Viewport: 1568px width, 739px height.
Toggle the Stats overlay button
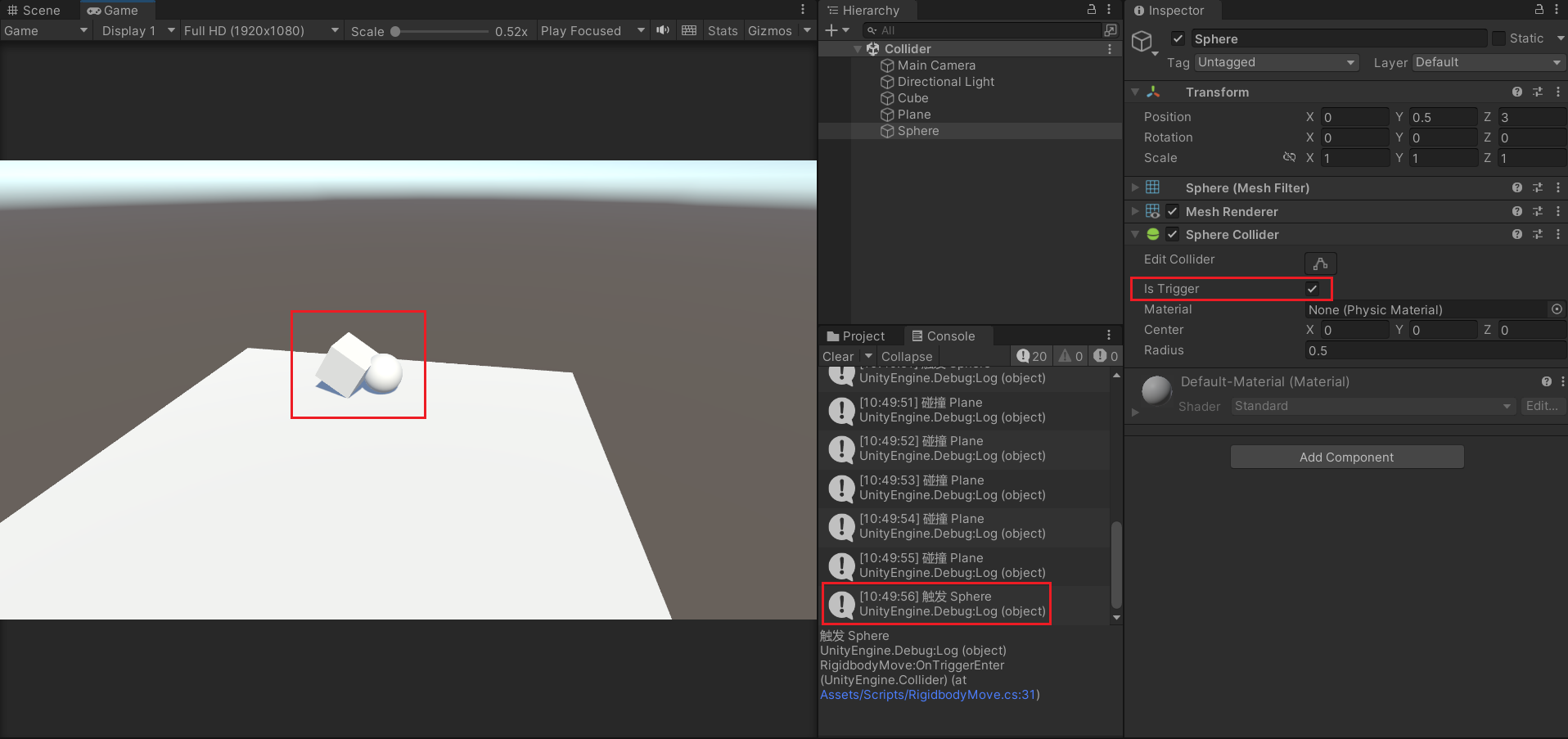coord(723,30)
